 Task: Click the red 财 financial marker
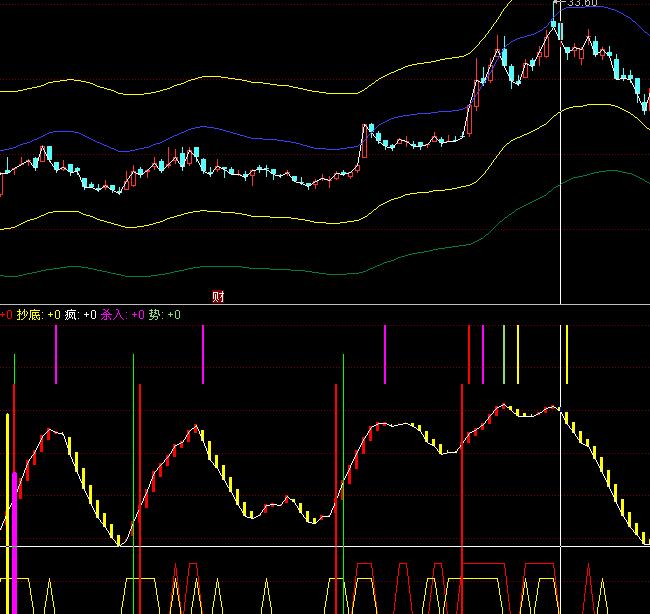[x=218, y=296]
